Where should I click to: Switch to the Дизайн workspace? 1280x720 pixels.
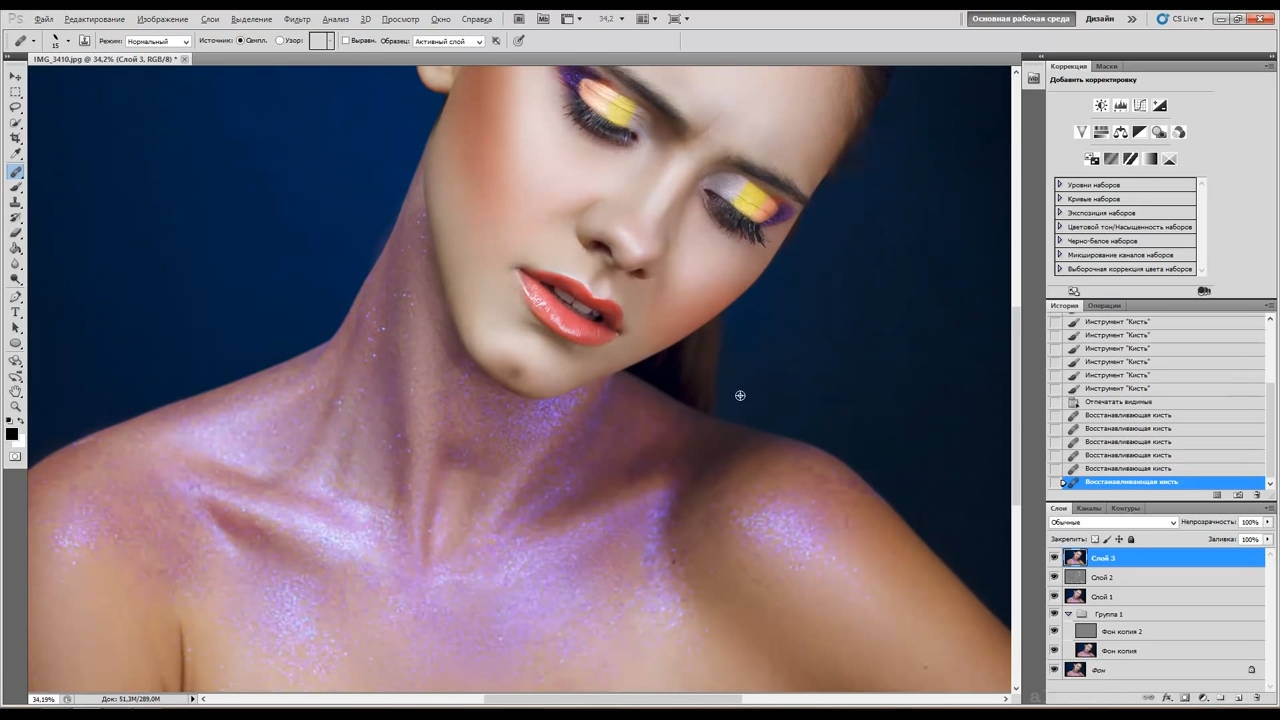tap(1099, 19)
